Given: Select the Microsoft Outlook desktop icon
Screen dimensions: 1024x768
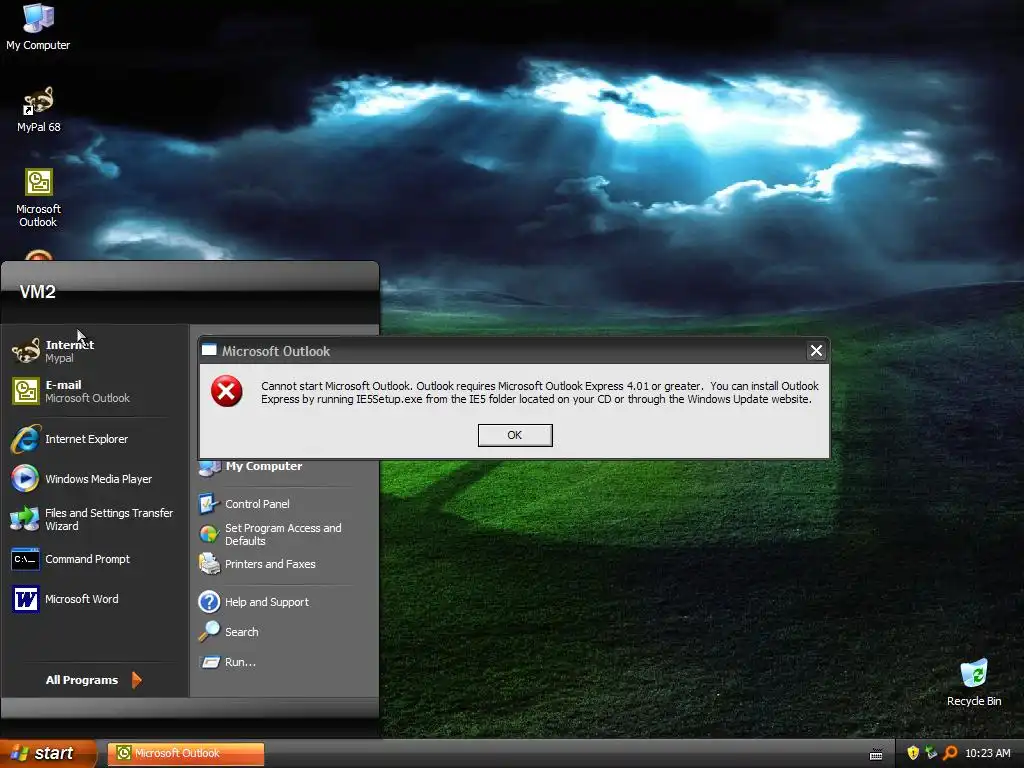Looking at the screenshot, I should click(x=39, y=198).
